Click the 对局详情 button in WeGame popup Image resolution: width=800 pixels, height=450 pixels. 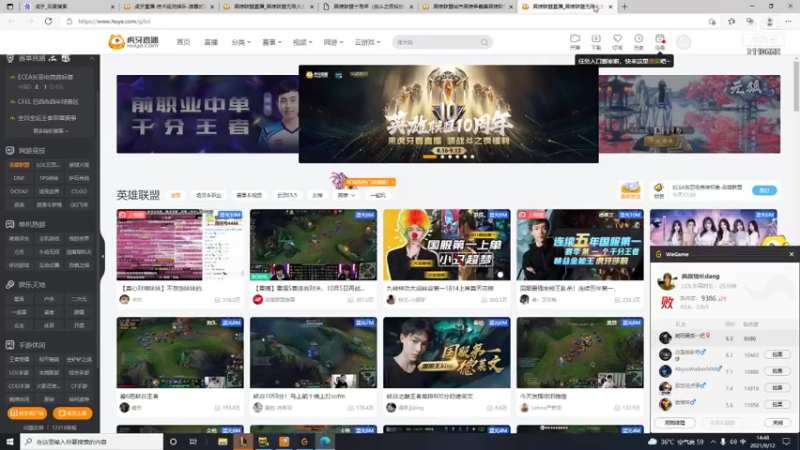pyautogui.click(x=675, y=423)
